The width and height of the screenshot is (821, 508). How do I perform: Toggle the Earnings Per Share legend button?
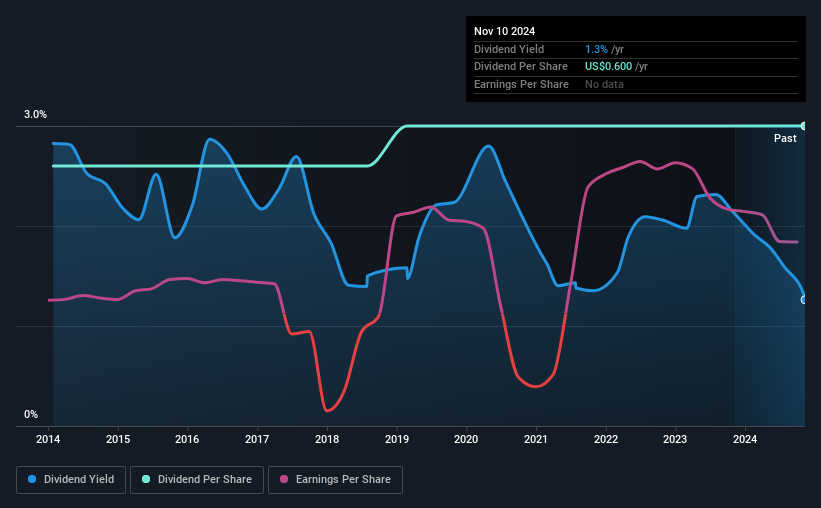335,480
